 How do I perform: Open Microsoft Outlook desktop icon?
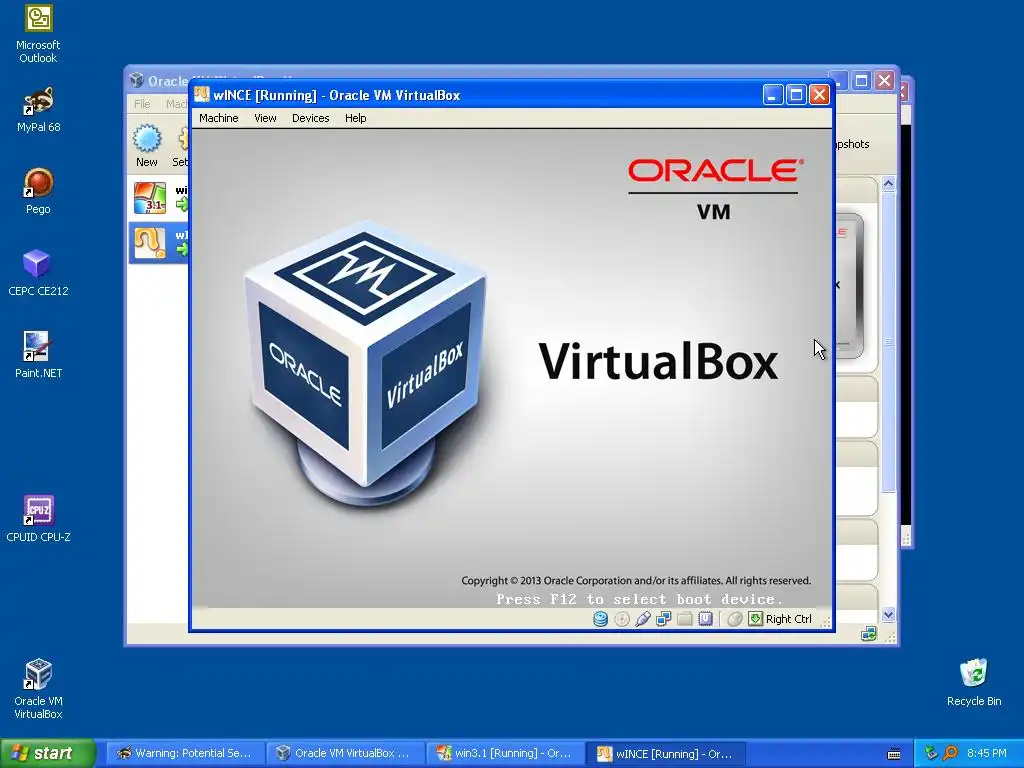coord(38,34)
